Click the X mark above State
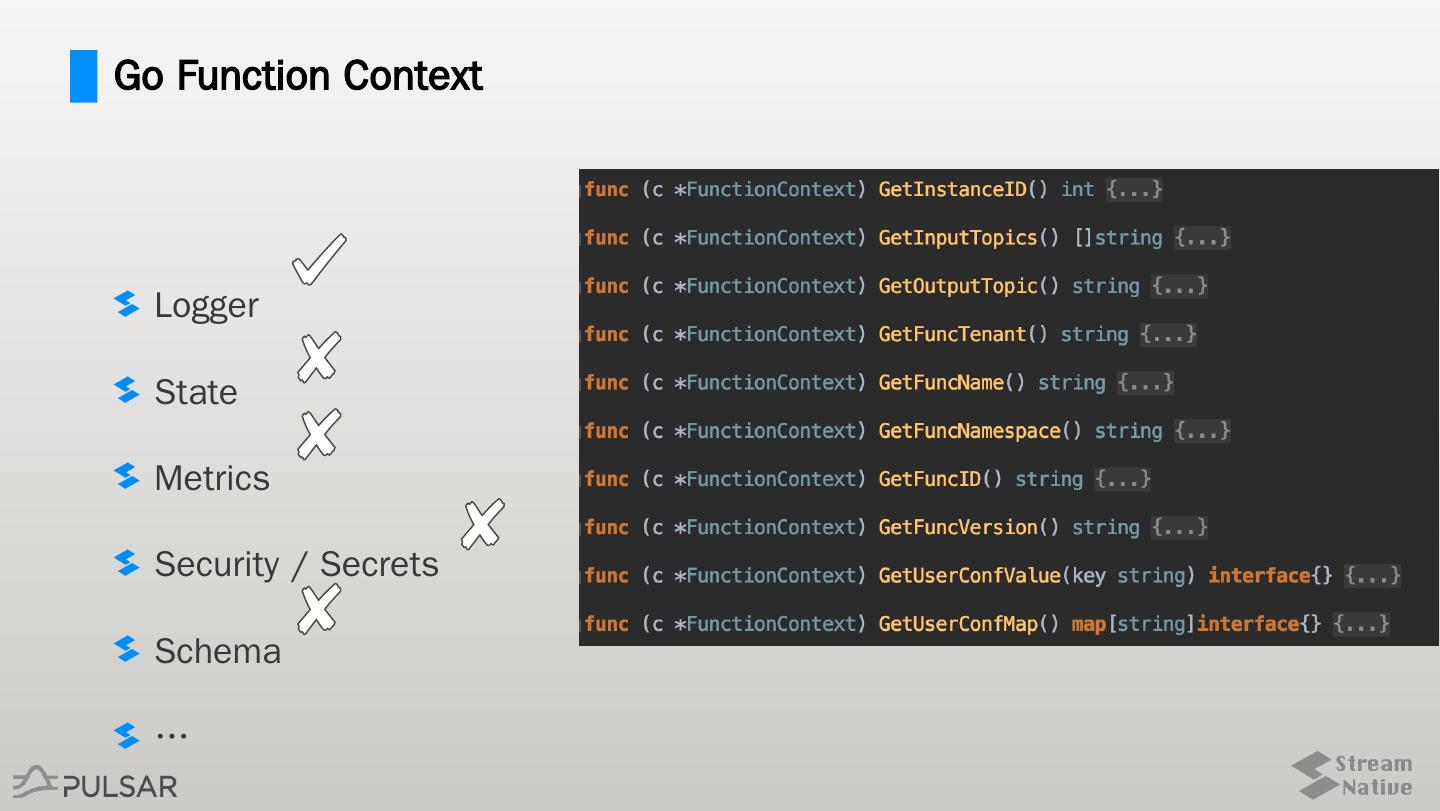1440x811 pixels. 319,357
